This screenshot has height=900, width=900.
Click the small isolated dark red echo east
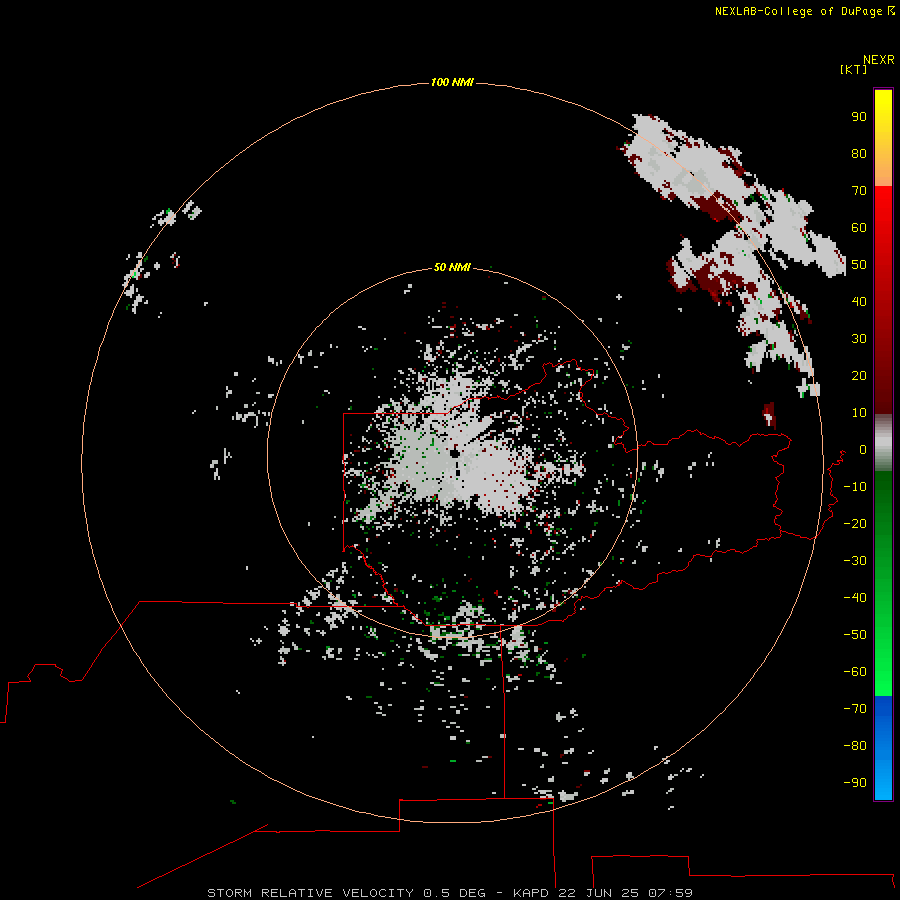tap(769, 416)
